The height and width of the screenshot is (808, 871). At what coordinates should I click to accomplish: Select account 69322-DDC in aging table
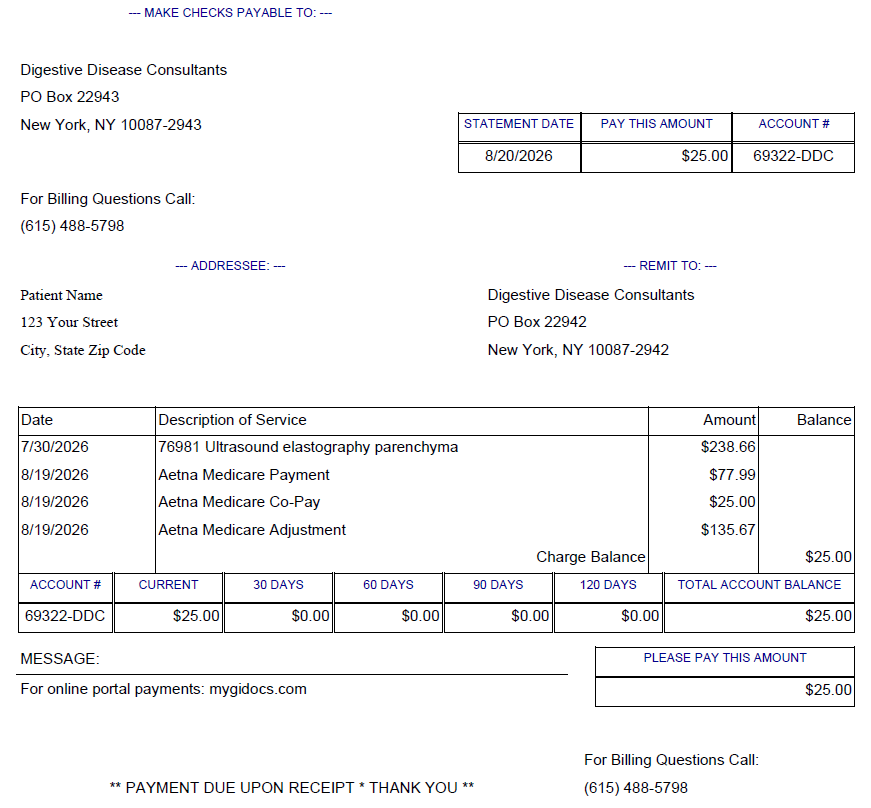coord(65,616)
